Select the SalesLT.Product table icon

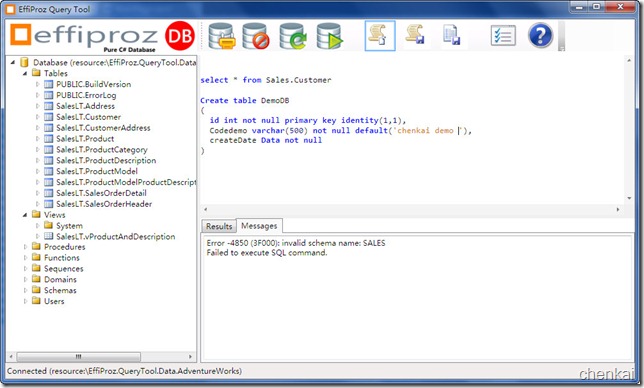coord(48,139)
